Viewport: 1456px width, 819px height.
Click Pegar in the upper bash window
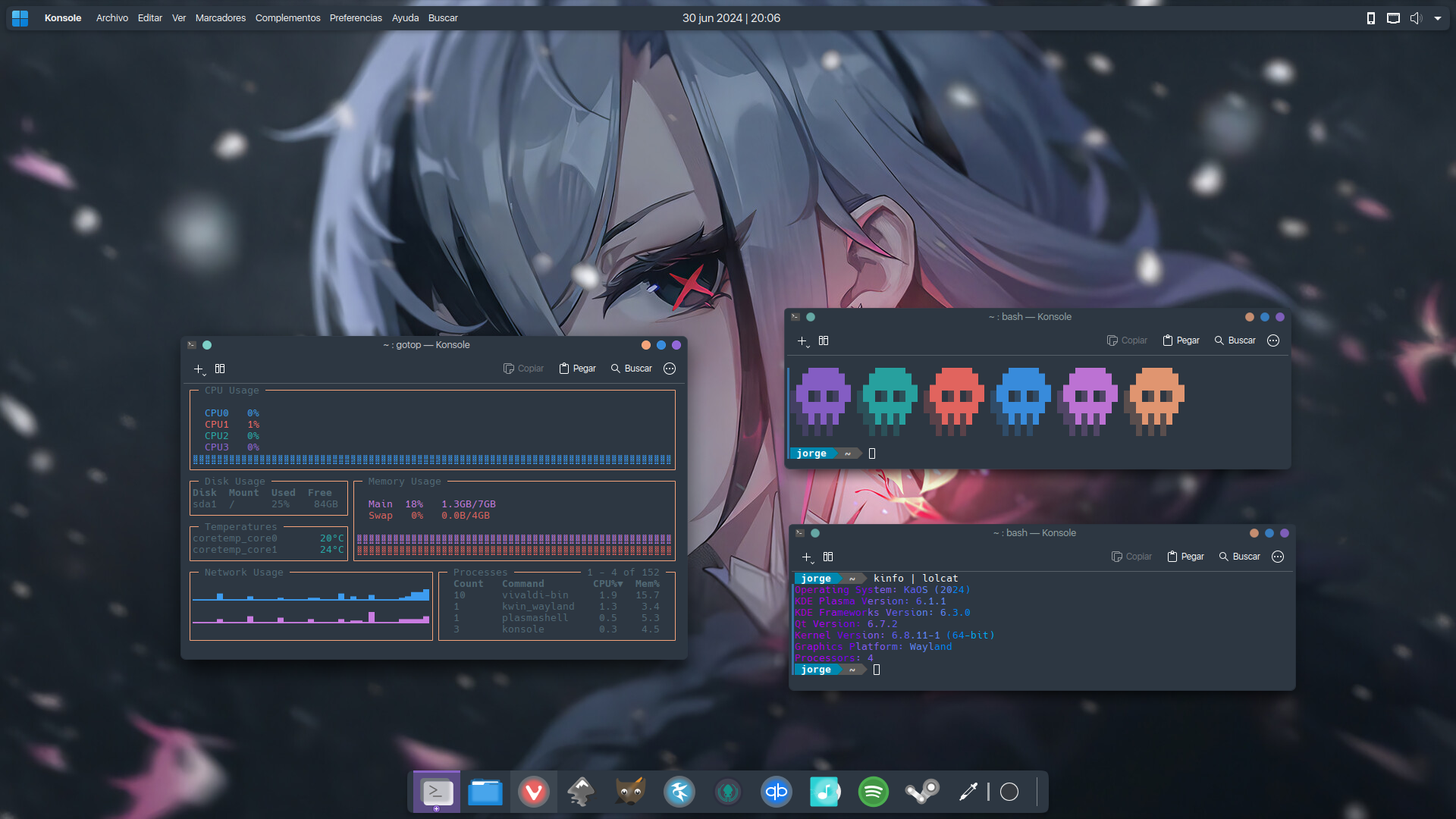pos(1181,340)
